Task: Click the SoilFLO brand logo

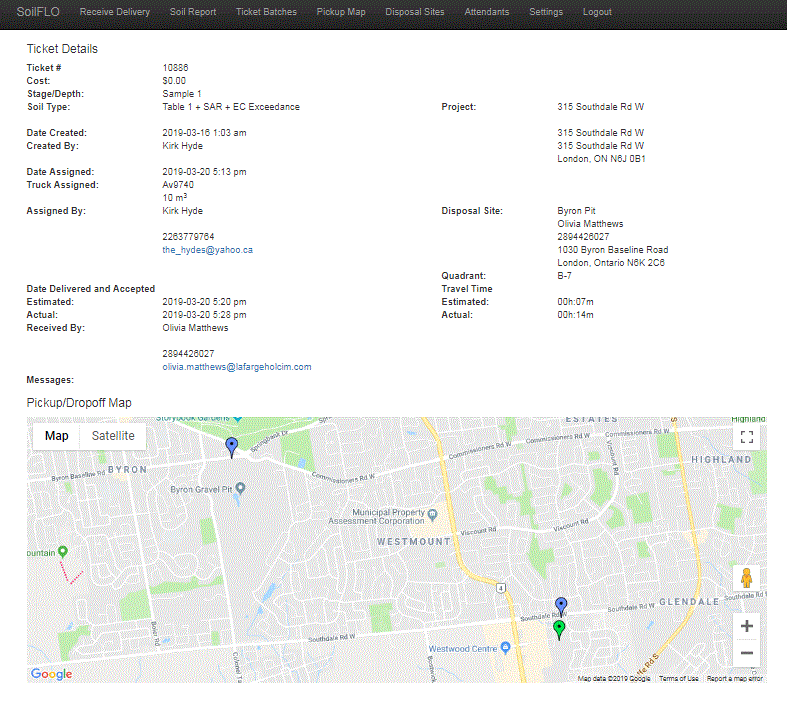Action: tap(38, 12)
